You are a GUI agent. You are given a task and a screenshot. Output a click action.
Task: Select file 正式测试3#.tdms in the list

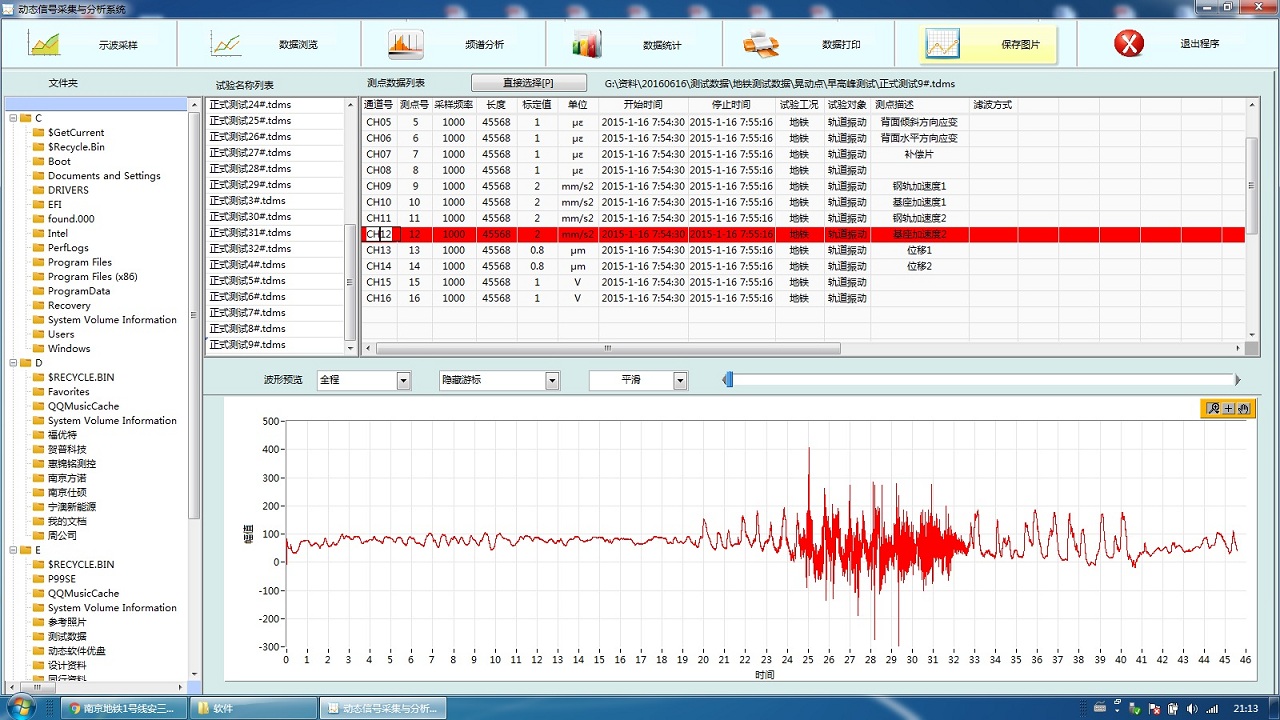[247, 201]
